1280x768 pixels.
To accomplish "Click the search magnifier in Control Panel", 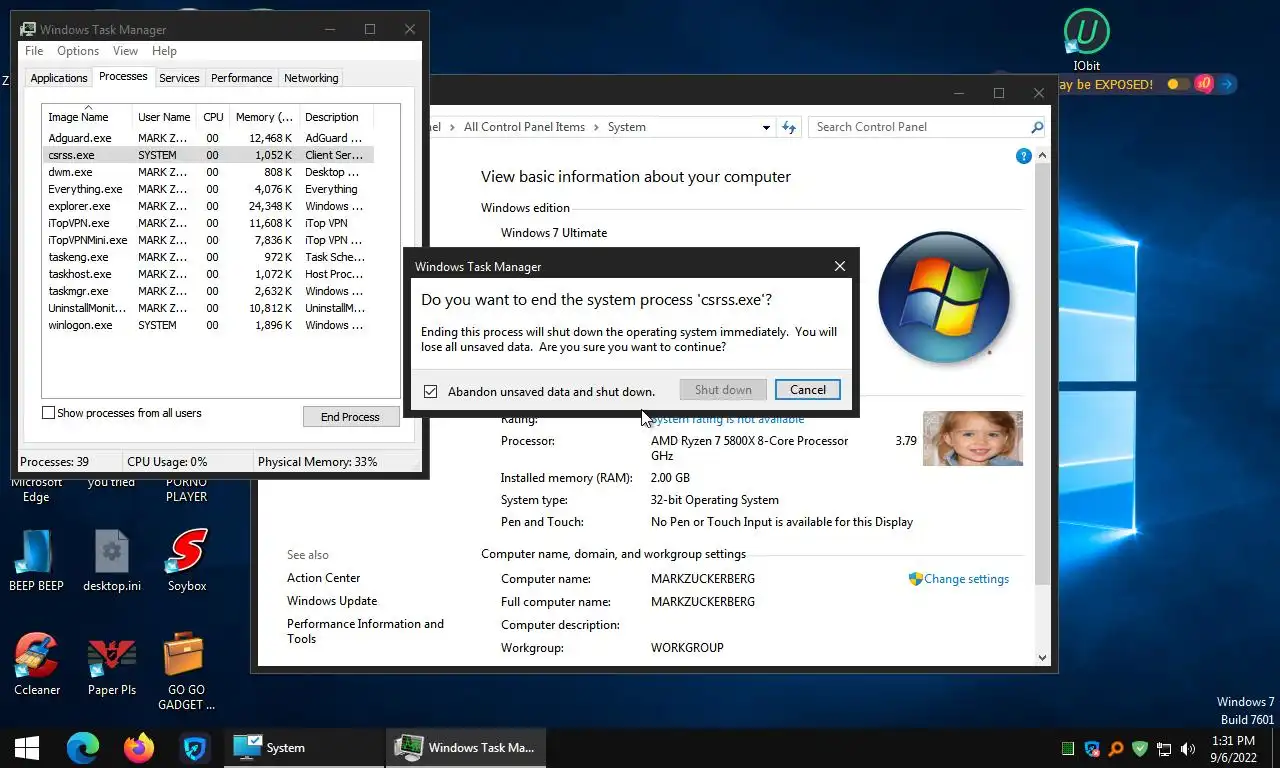I will coord(1037,127).
